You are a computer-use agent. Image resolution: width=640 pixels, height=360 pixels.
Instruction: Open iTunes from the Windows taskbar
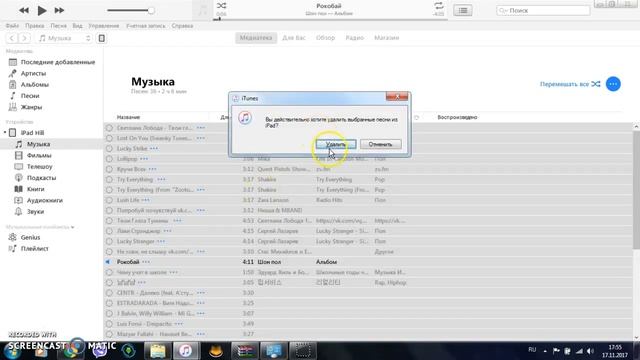pos(186,351)
